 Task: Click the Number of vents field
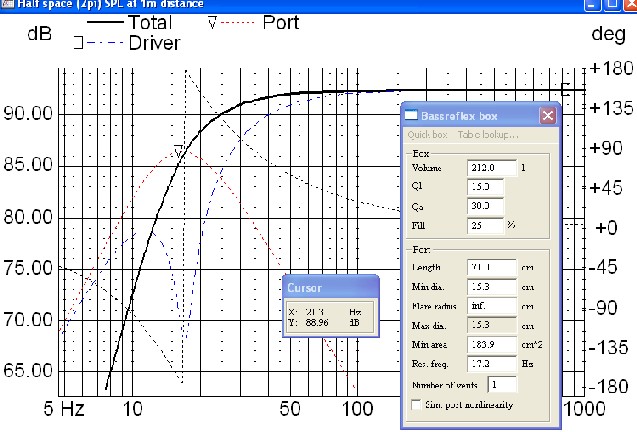502,384
